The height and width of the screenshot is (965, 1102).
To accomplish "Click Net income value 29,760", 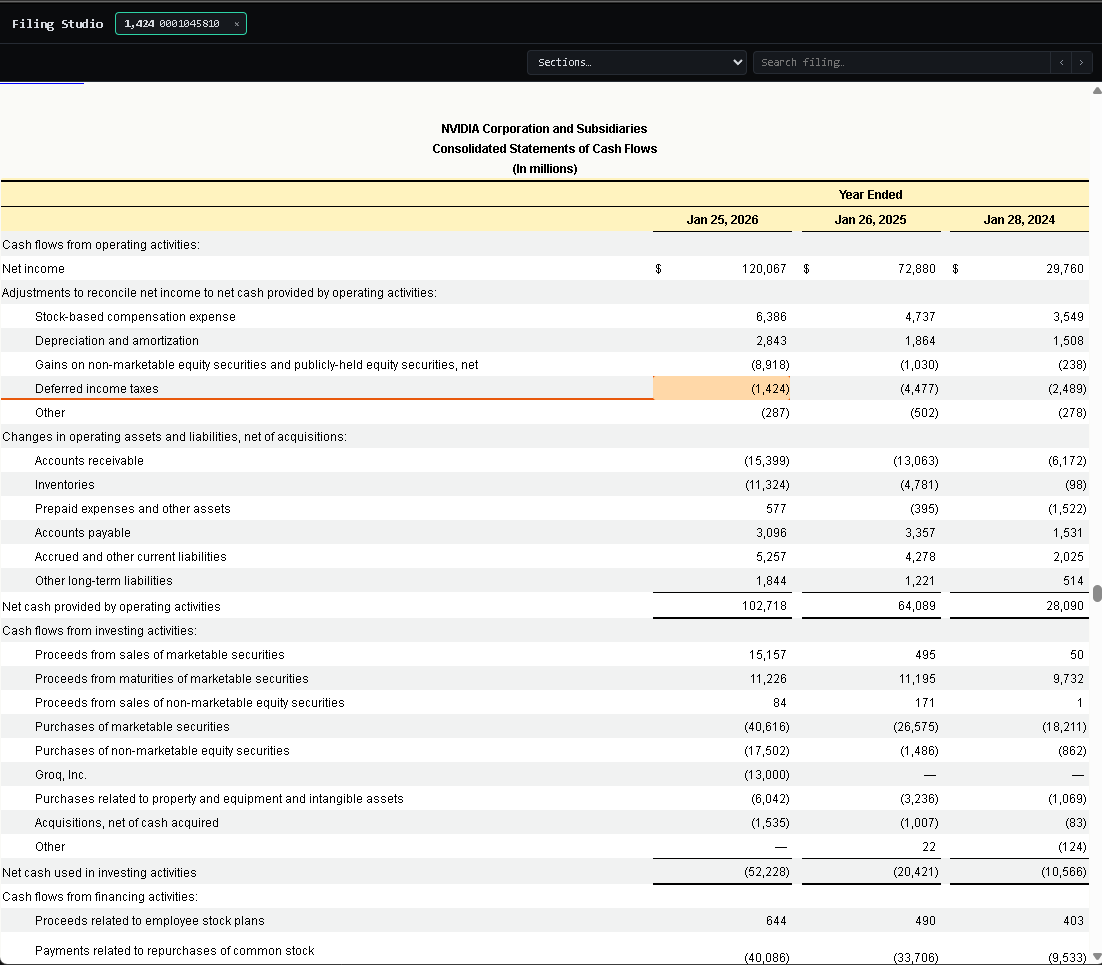I will click(x=1065, y=268).
